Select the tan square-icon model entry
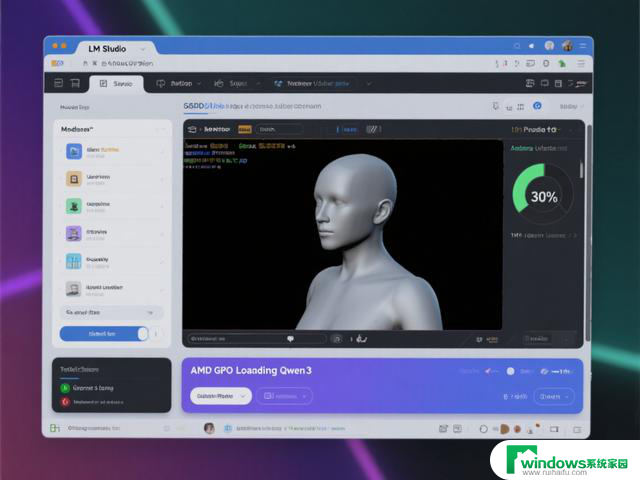The width and height of the screenshot is (640, 480). [112, 179]
